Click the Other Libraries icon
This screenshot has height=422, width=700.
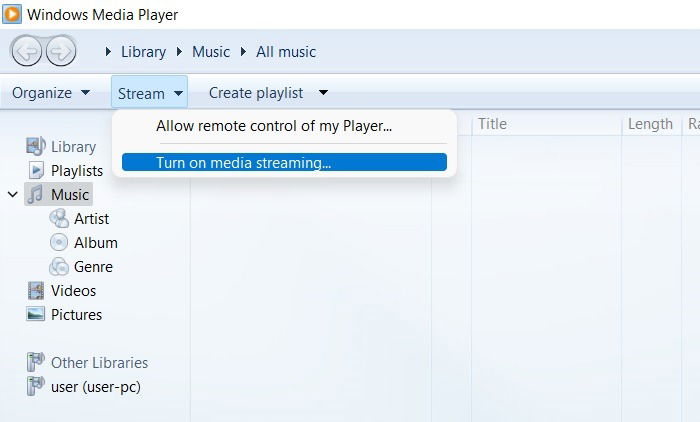(36, 362)
